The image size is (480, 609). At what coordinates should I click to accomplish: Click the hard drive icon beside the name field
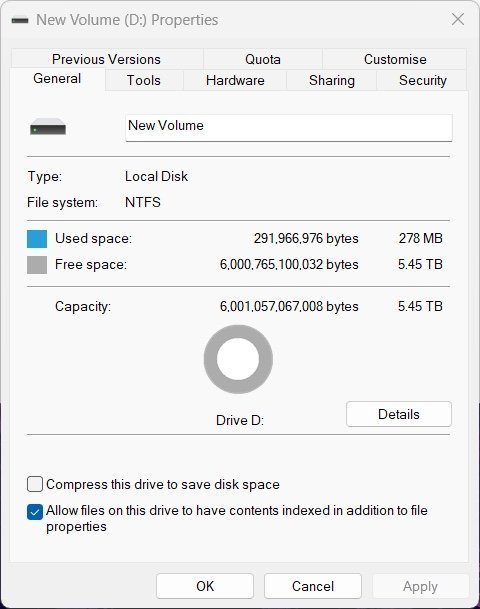tap(48, 127)
